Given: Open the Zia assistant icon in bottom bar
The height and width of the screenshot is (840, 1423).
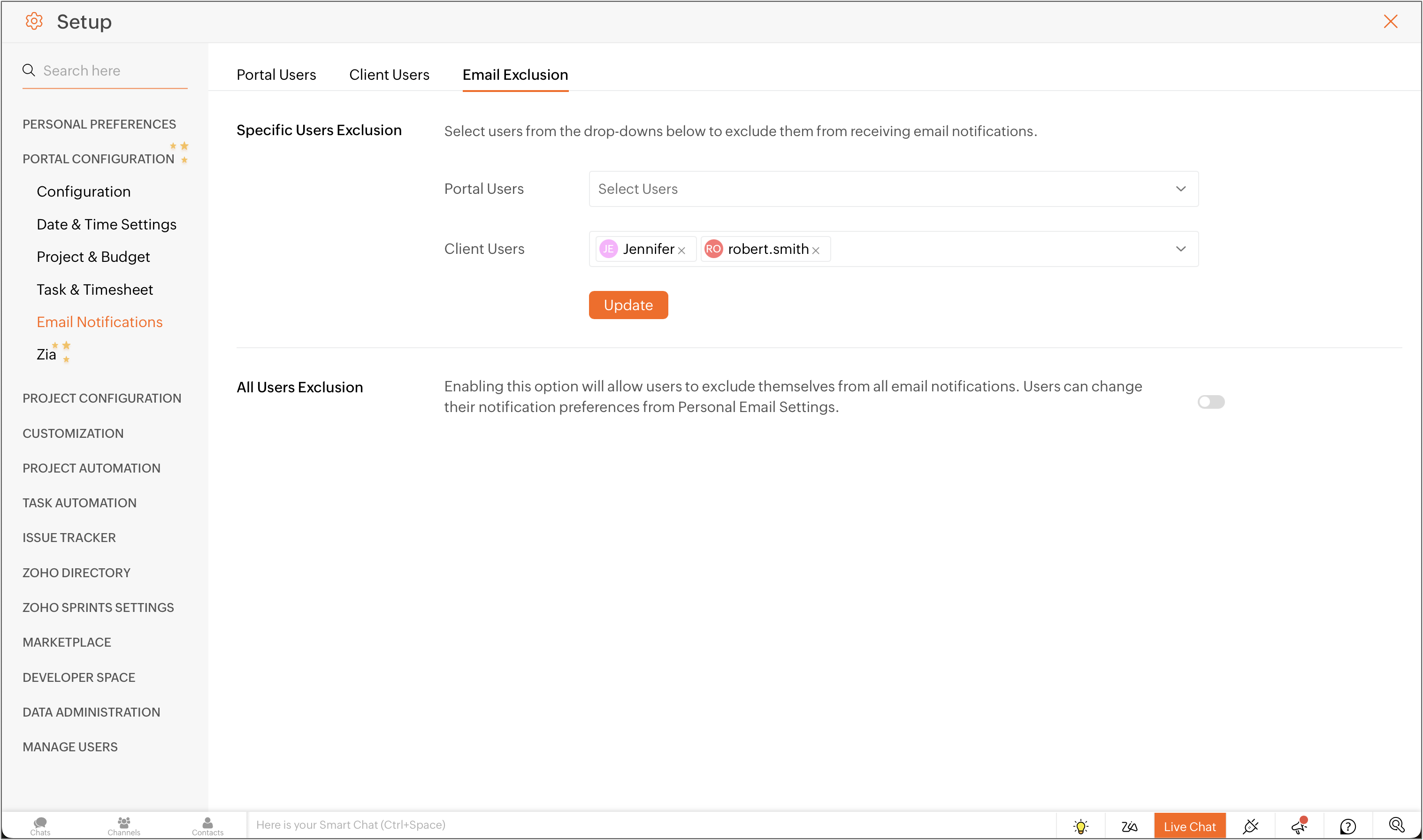Looking at the screenshot, I should pos(1129,826).
